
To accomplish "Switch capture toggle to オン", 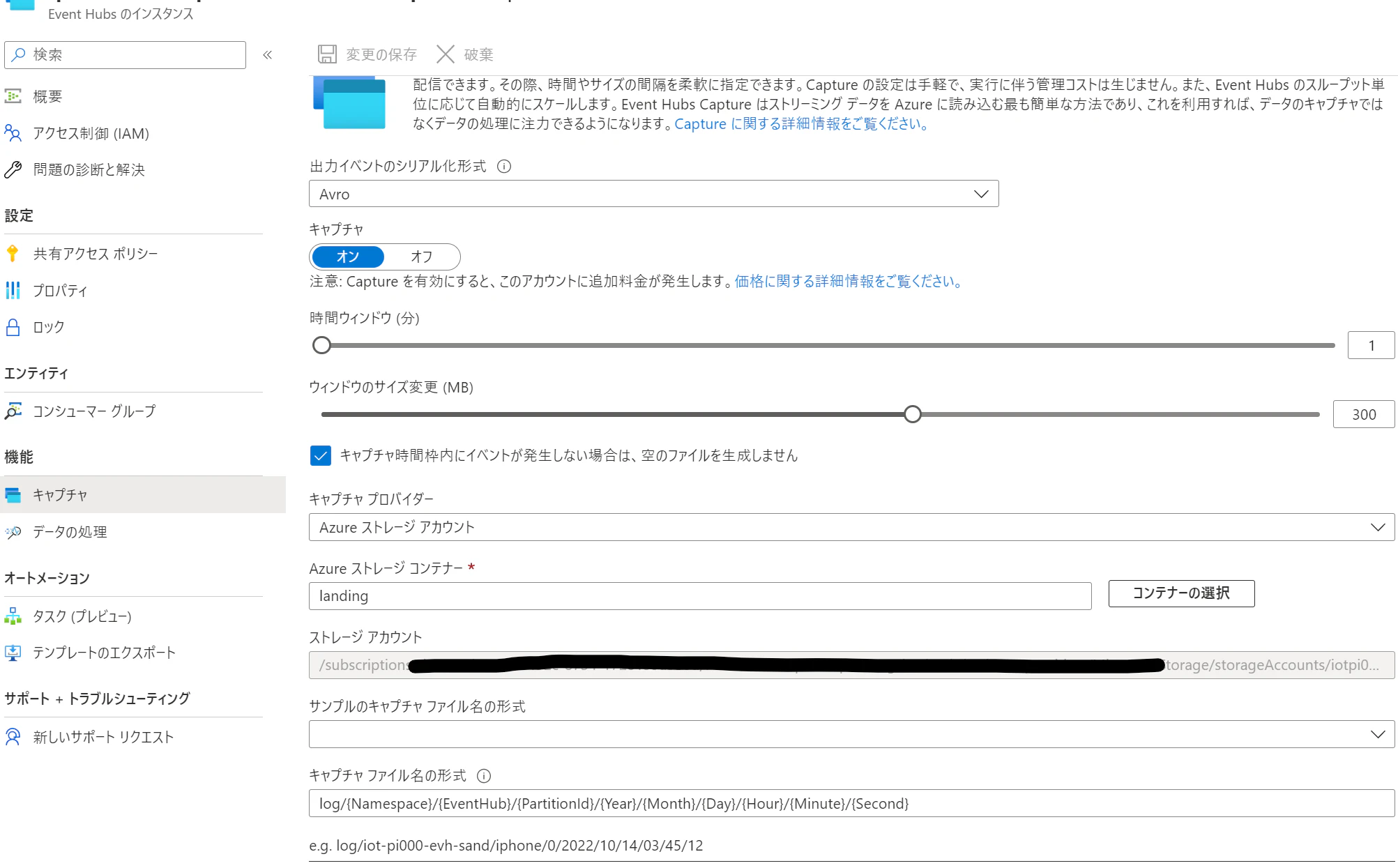I will [x=348, y=257].
